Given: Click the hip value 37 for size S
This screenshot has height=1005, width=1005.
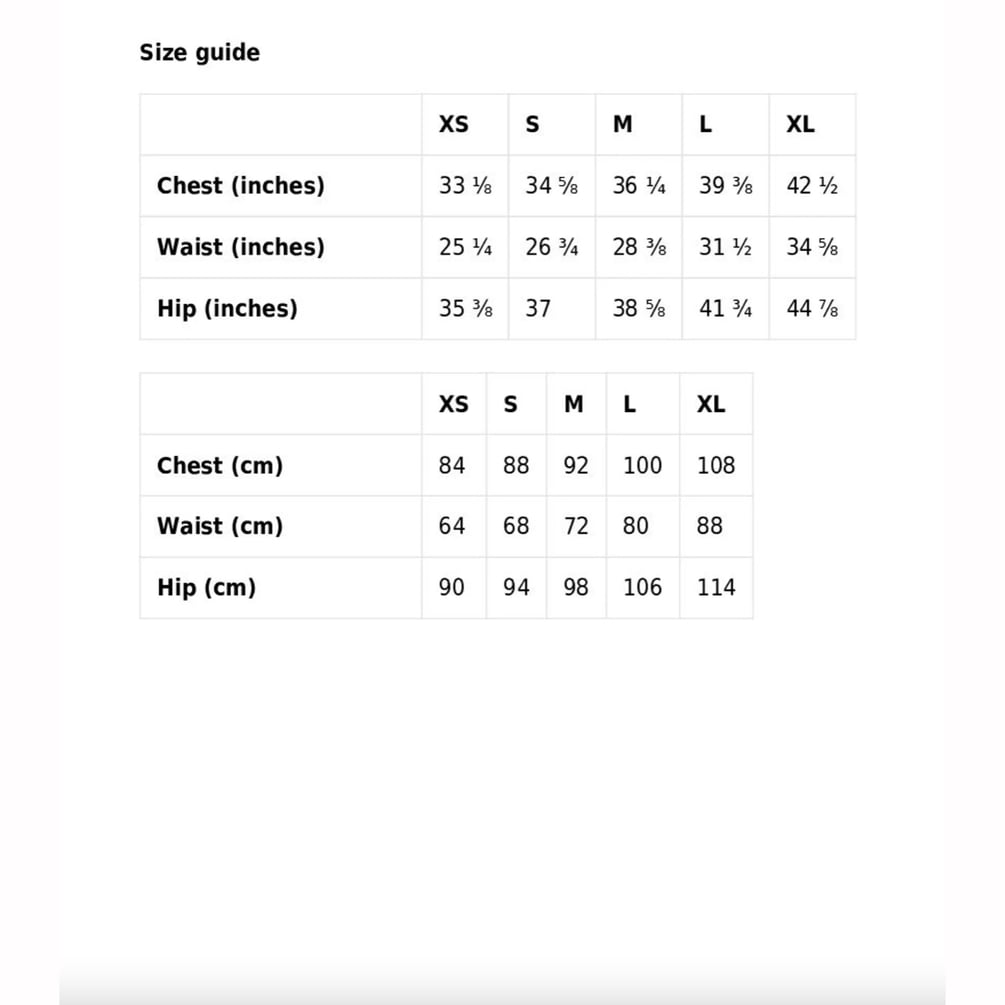Looking at the screenshot, I should (538, 308).
